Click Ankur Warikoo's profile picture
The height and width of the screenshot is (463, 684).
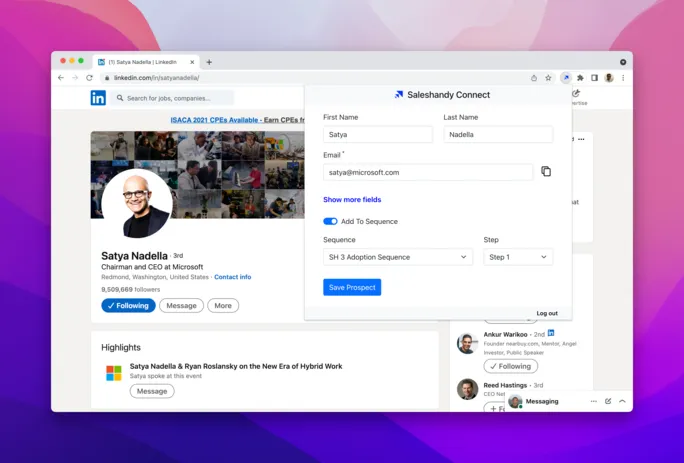[467, 343]
